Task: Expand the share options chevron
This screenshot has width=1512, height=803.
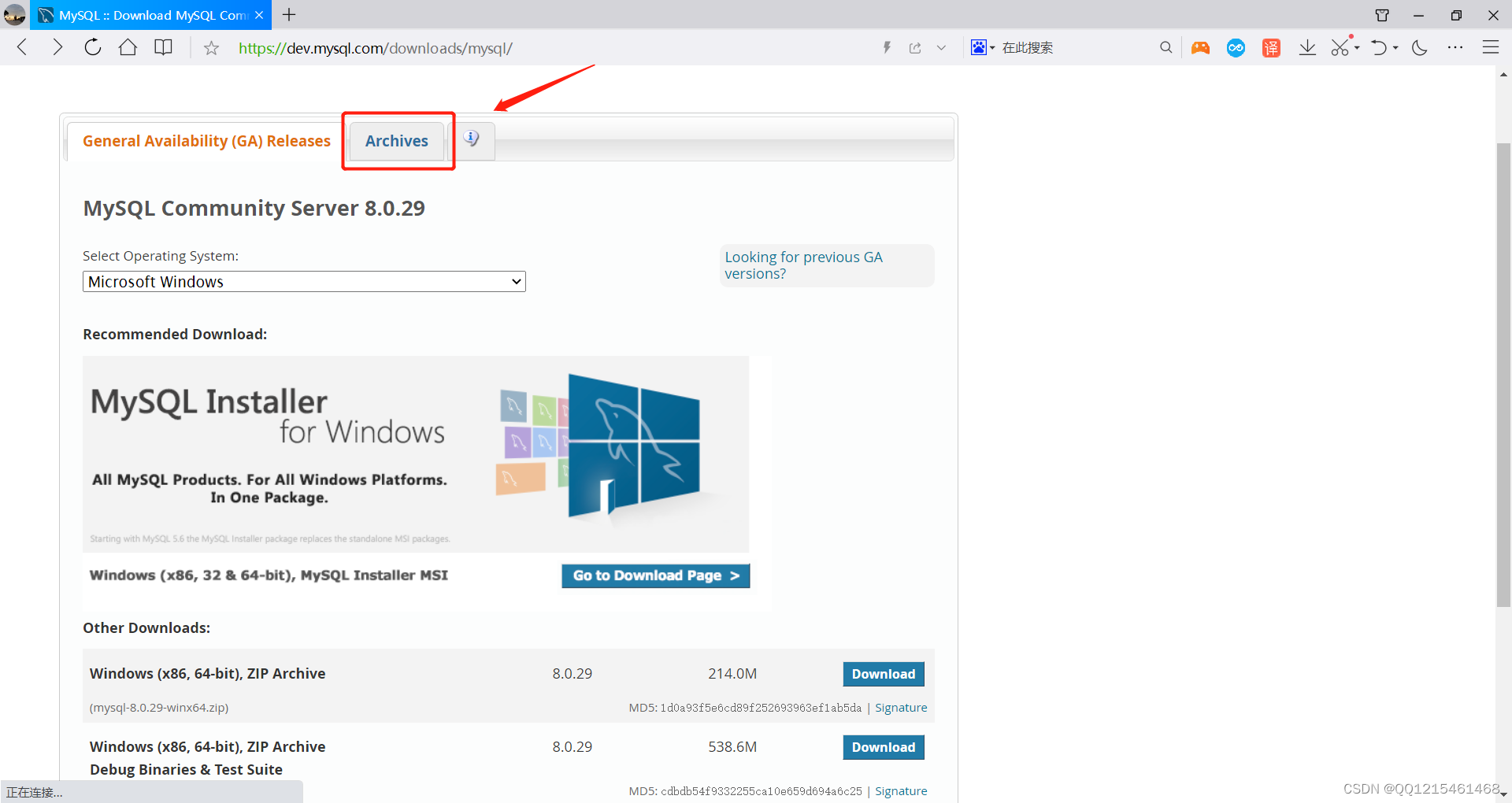Action: click(x=942, y=47)
